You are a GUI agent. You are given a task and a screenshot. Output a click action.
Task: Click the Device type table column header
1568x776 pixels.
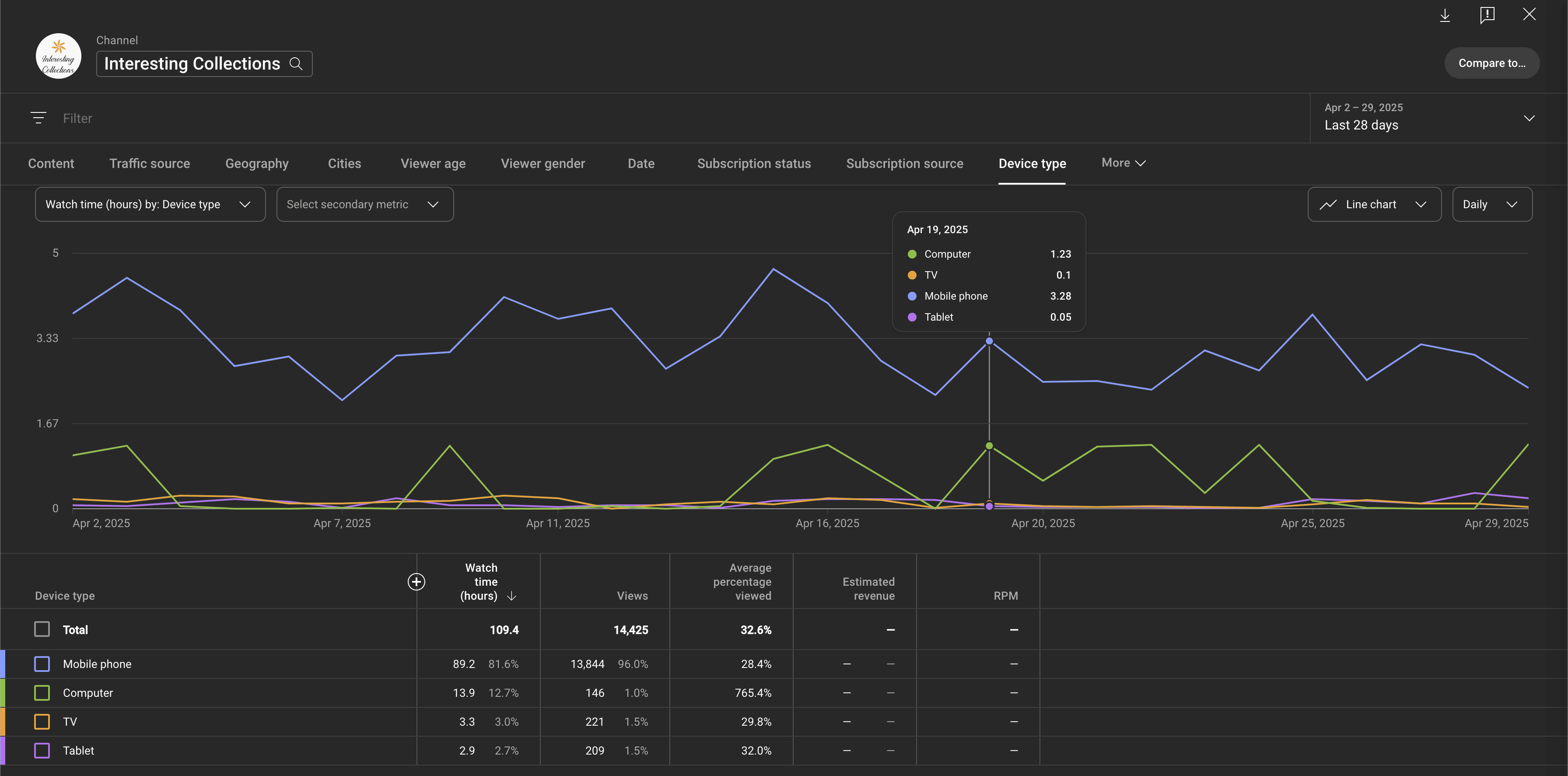[x=64, y=596]
